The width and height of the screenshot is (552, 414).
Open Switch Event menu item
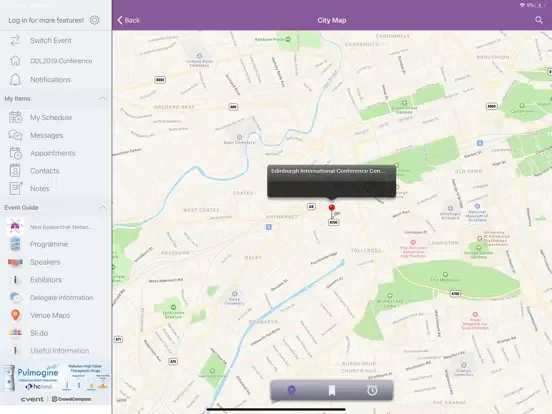(51, 40)
